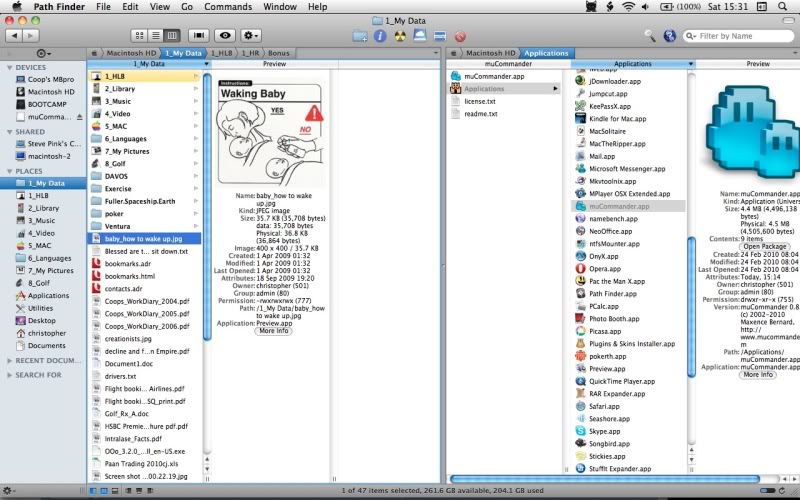Open the 1_My Data column header dropdown
Viewport: 800px width, 500px height.
tap(206, 64)
